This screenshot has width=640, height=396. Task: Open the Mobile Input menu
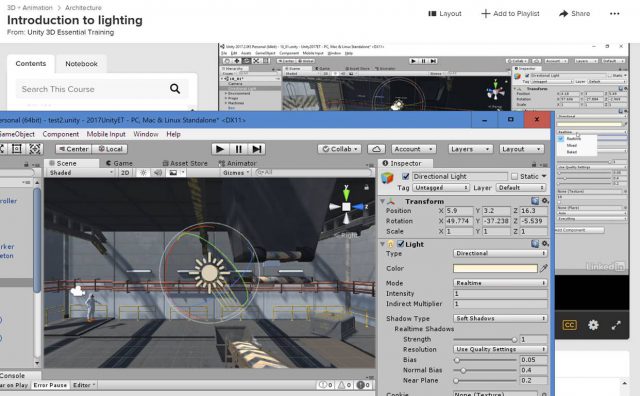[106, 134]
